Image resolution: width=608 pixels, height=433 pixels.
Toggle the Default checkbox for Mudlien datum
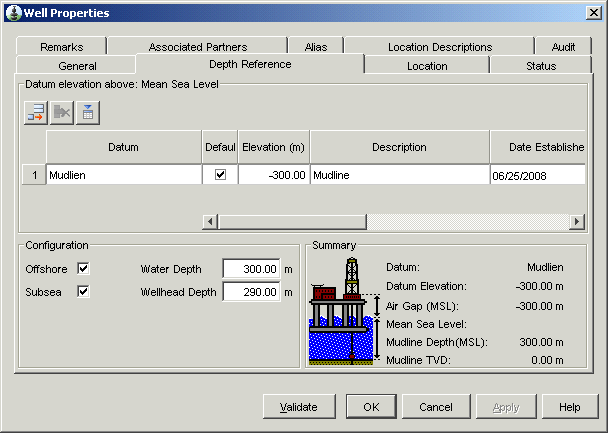pyautogui.click(x=220, y=174)
